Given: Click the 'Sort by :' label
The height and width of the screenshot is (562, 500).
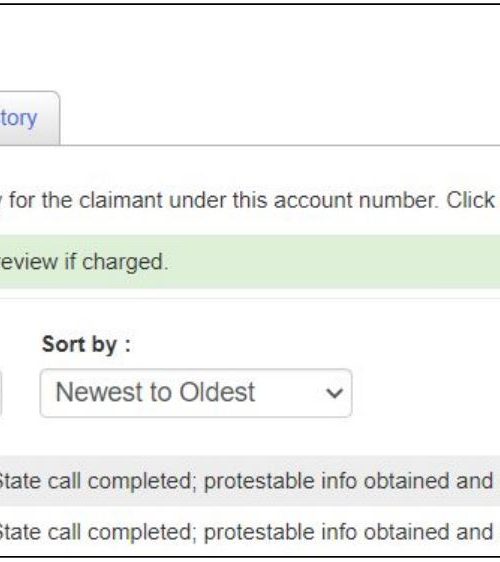Looking at the screenshot, I should [86, 344].
